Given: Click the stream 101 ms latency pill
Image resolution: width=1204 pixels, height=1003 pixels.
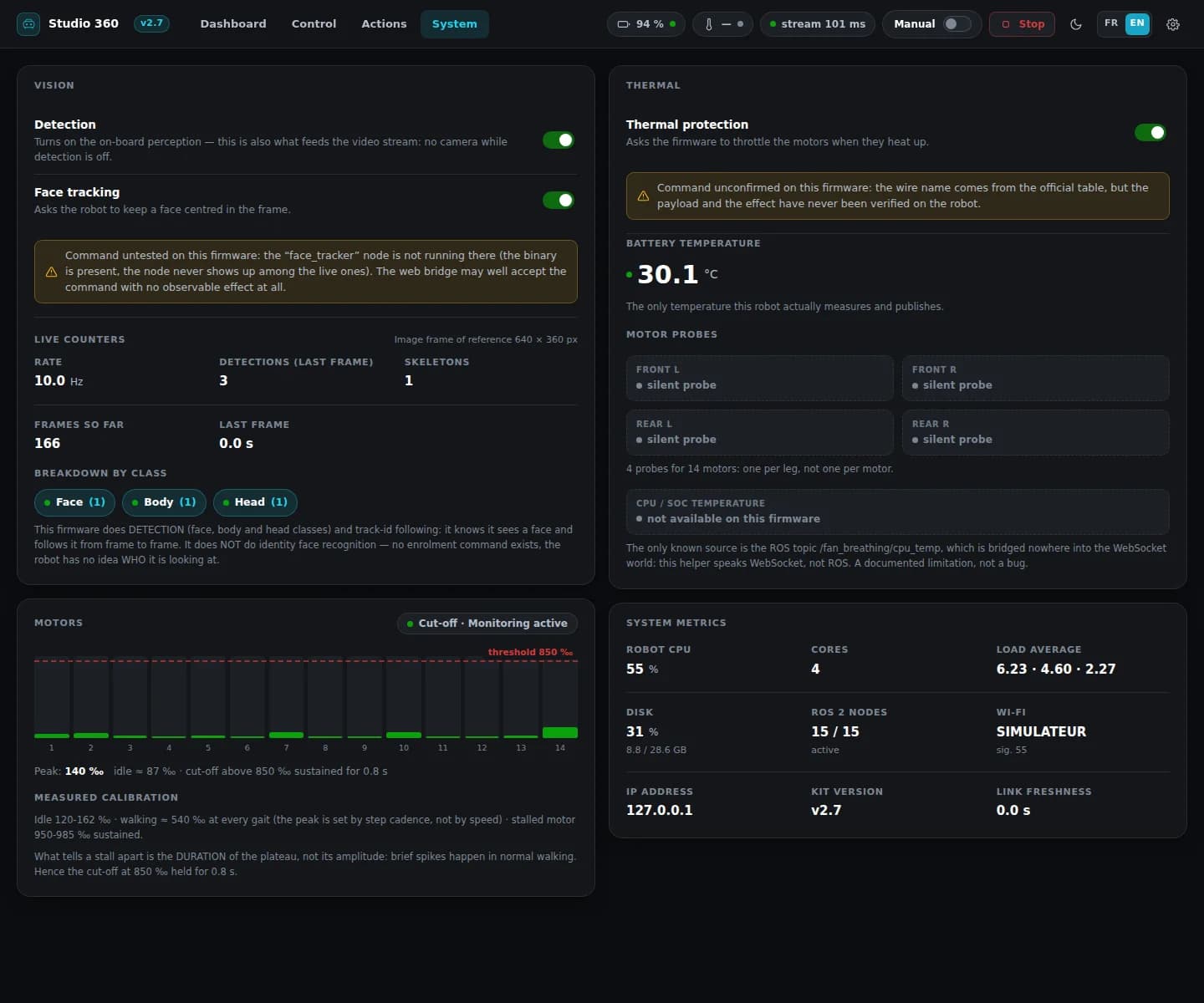Looking at the screenshot, I should (818, 24).
